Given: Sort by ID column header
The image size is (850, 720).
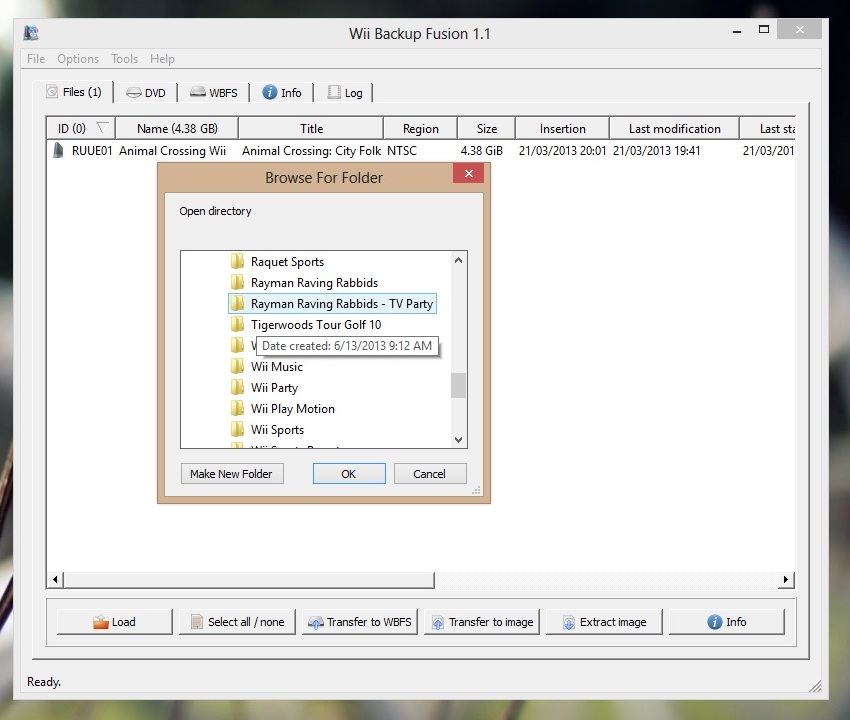Looking at the screenshot, I should [x=80, y=128].
